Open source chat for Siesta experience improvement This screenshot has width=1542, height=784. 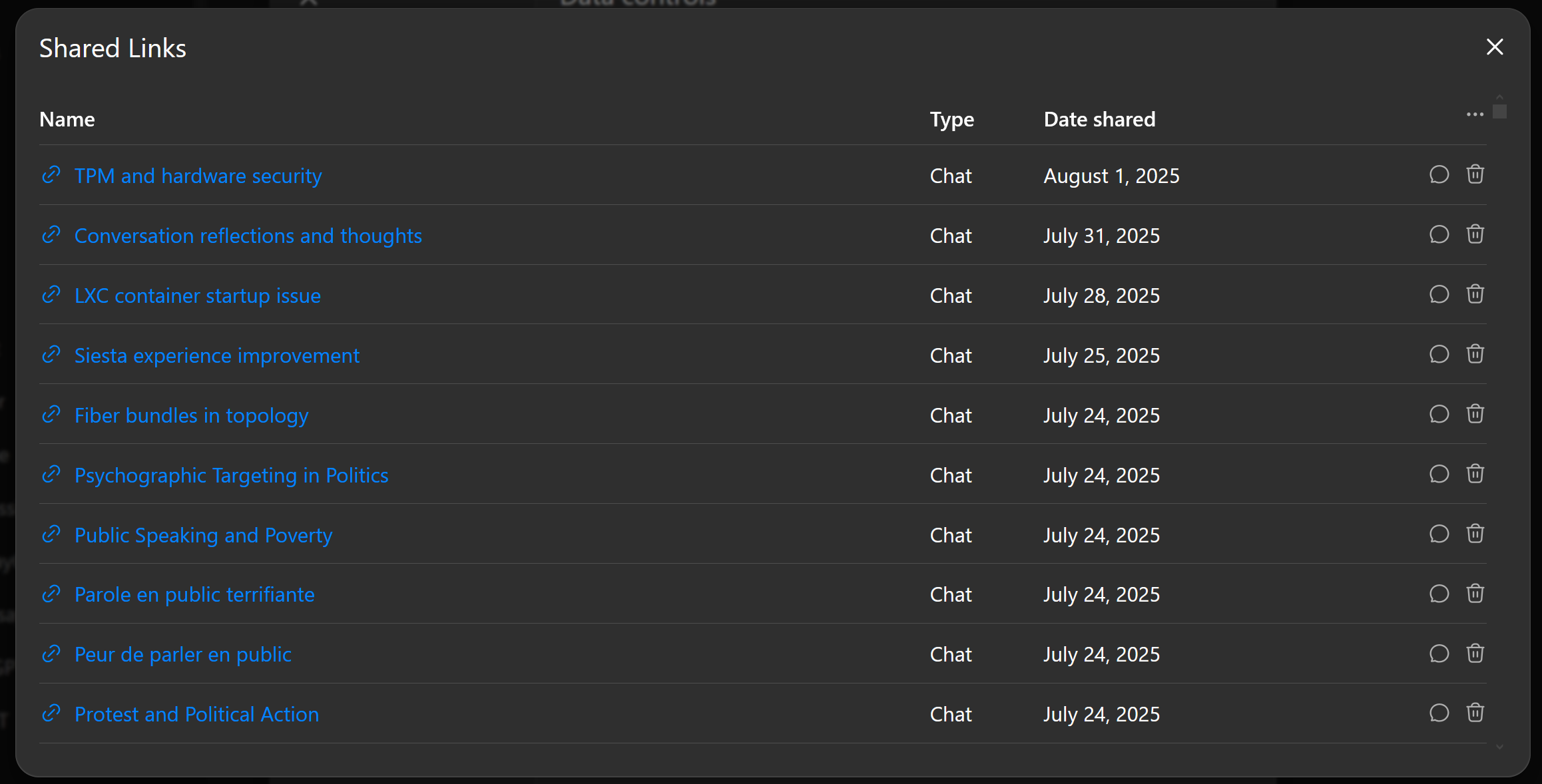[1439, 354]
